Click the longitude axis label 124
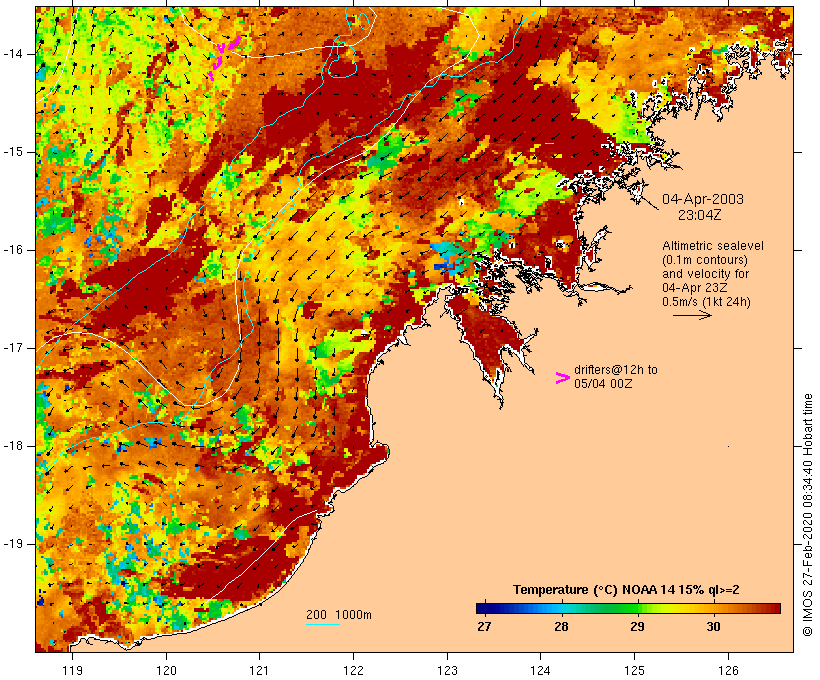This screenshot has width=820, height=680. coord(541,670)
